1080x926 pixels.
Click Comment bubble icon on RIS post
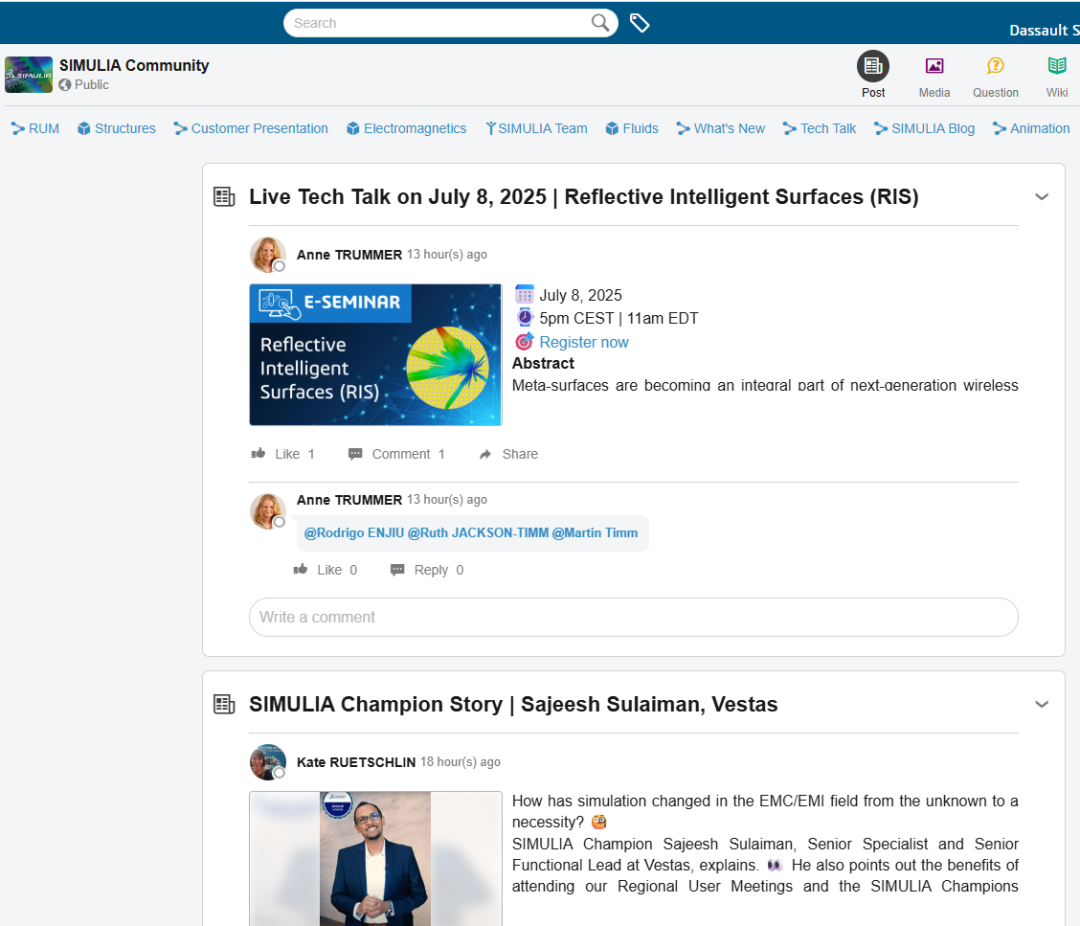click(x=355, y=454)
